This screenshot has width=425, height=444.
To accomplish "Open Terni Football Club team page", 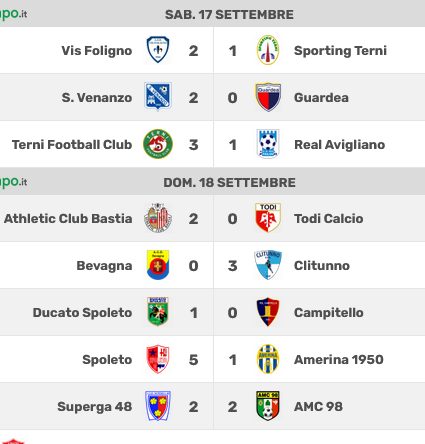I will pyautogui.click(x=72, y=145).
